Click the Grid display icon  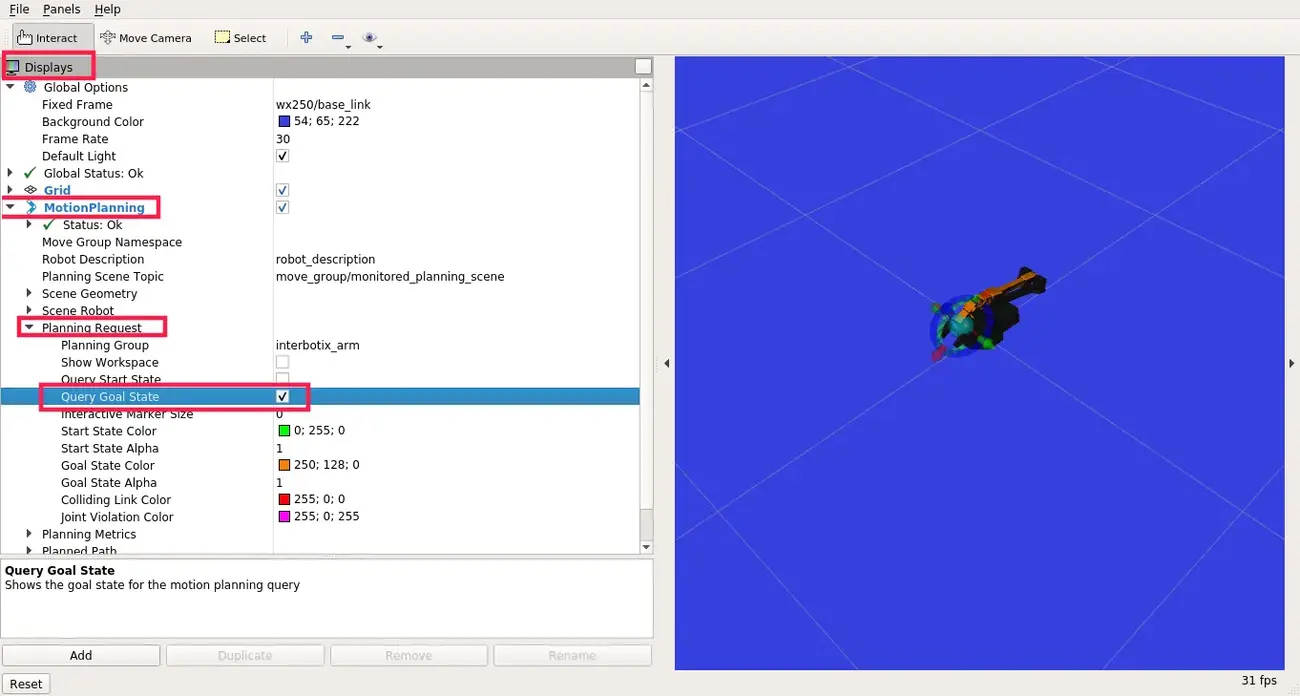pos(31,190)
